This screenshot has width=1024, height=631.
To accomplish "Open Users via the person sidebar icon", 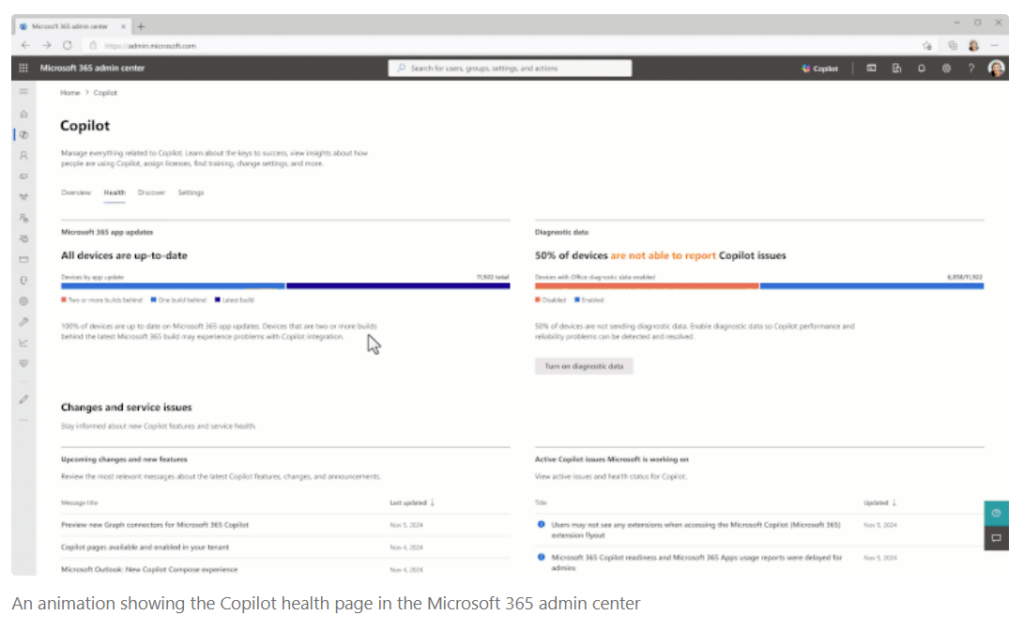I will (x=24, y=155).
